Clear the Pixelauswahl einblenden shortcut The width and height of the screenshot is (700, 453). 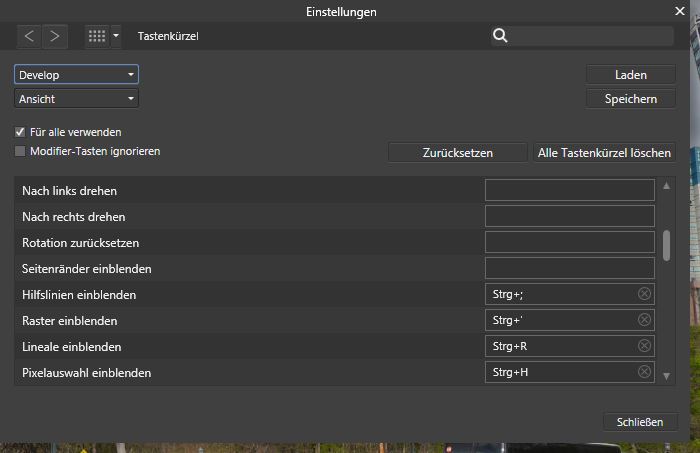[x=644, y=371]
